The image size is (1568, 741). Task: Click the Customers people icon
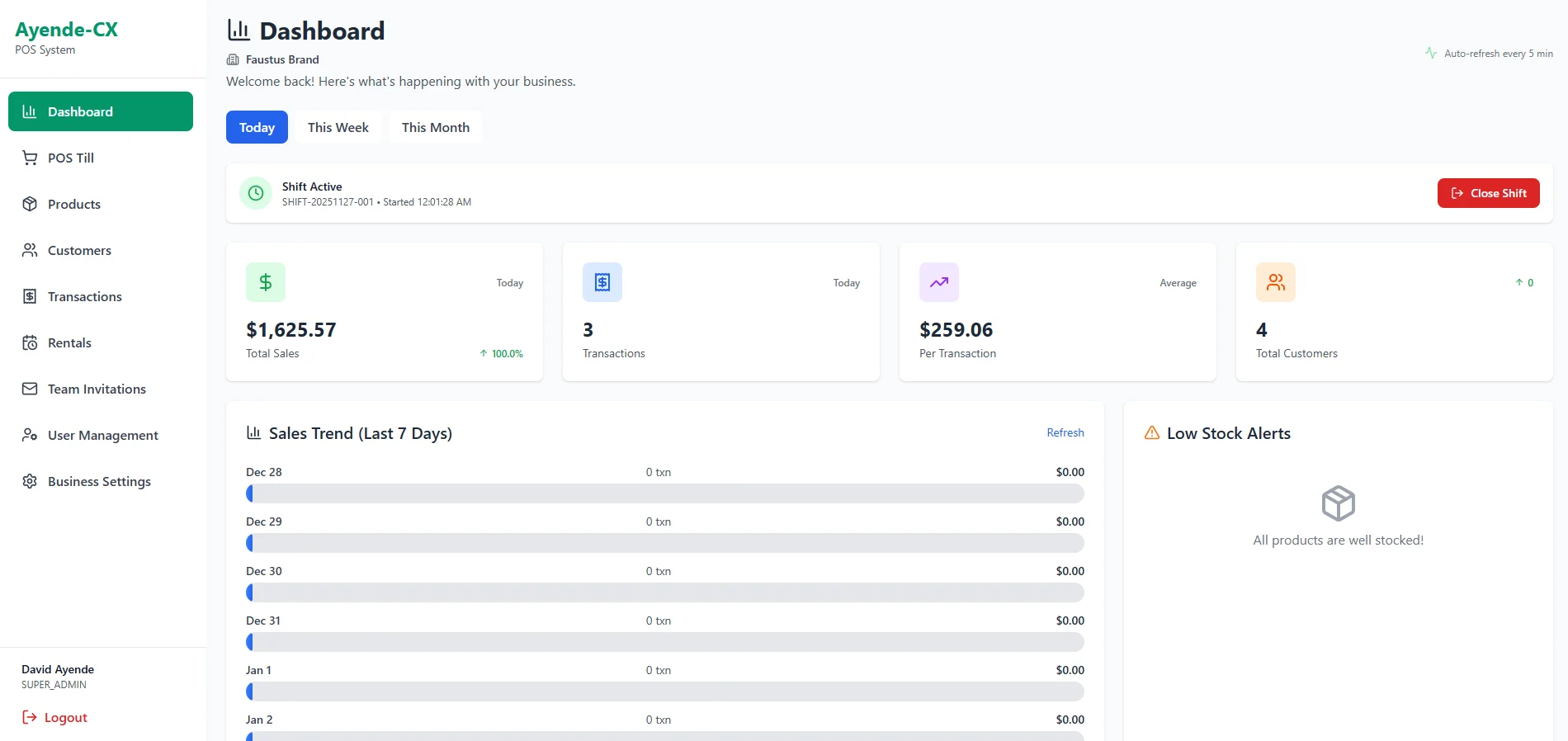[x=30, y=250]
